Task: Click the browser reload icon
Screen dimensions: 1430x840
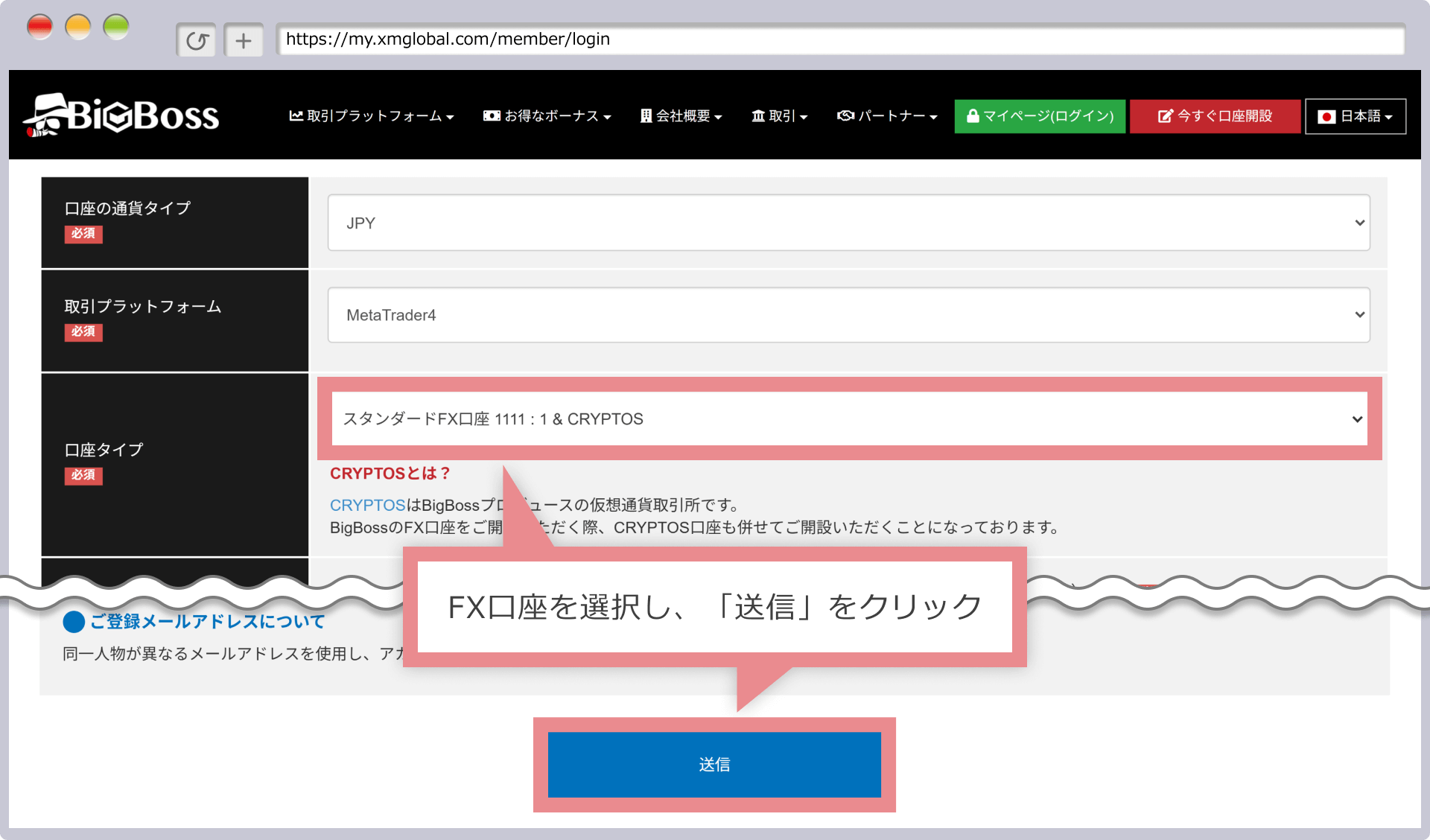Action: (197, 40)
